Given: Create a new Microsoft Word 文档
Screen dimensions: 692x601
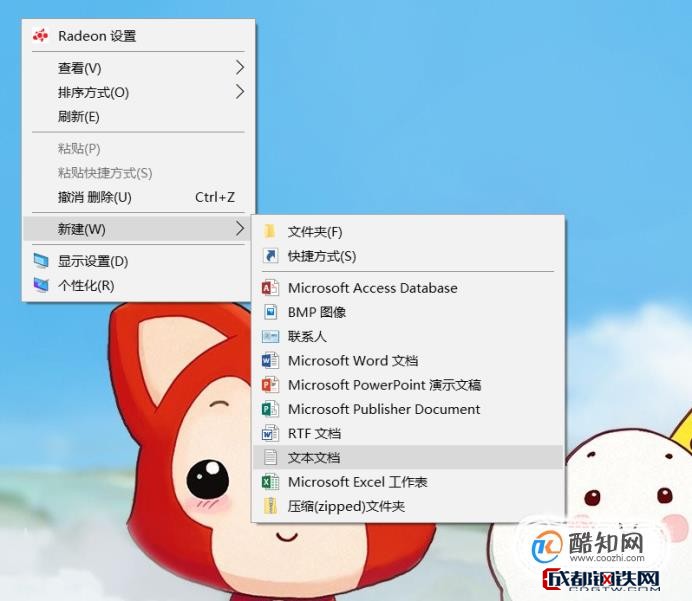Looking at the screenshot, I should coord(408,361).
